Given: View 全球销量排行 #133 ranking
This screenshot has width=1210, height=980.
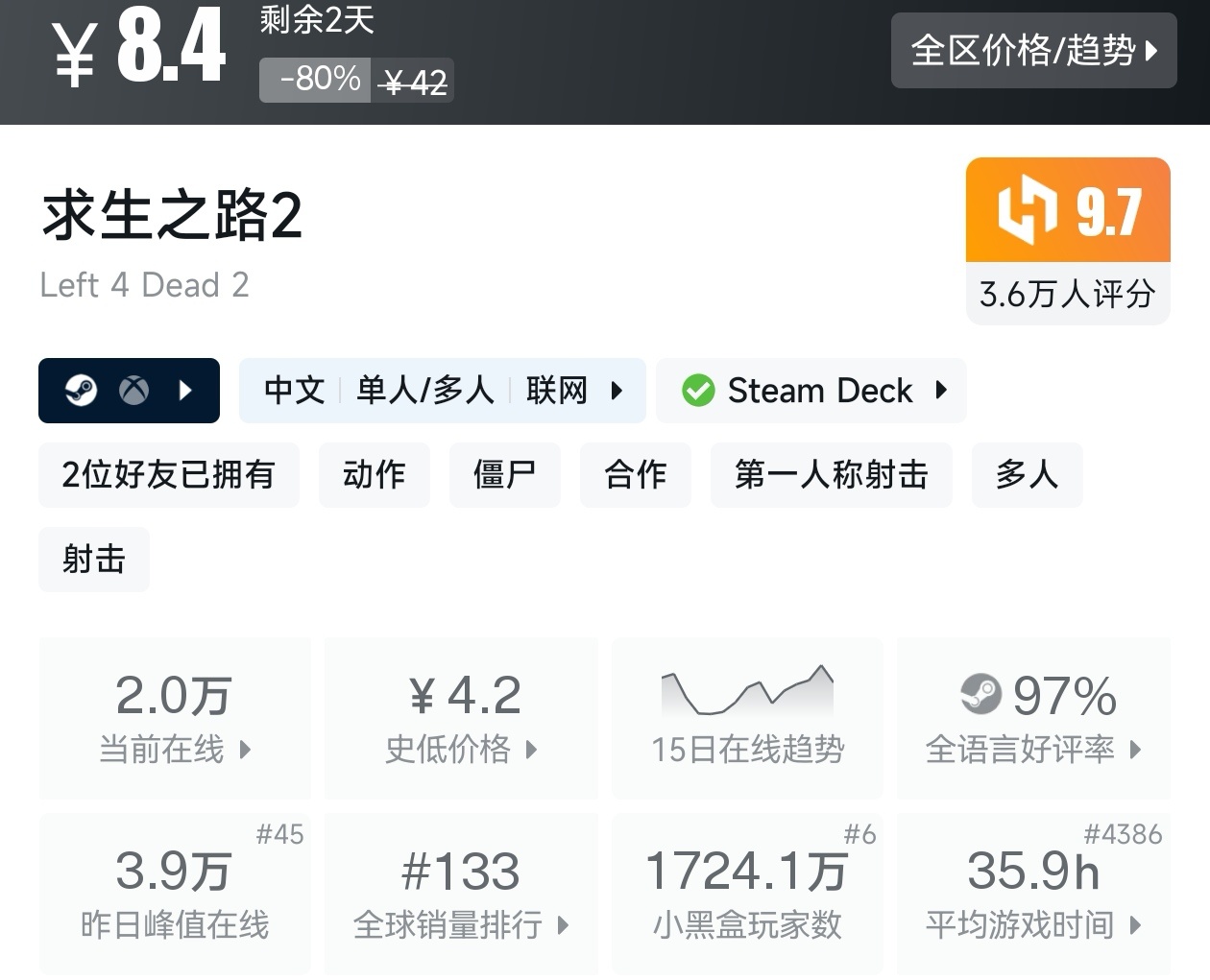Looking at the screenshot, I should pyautogui.click(x=461, y=894).
